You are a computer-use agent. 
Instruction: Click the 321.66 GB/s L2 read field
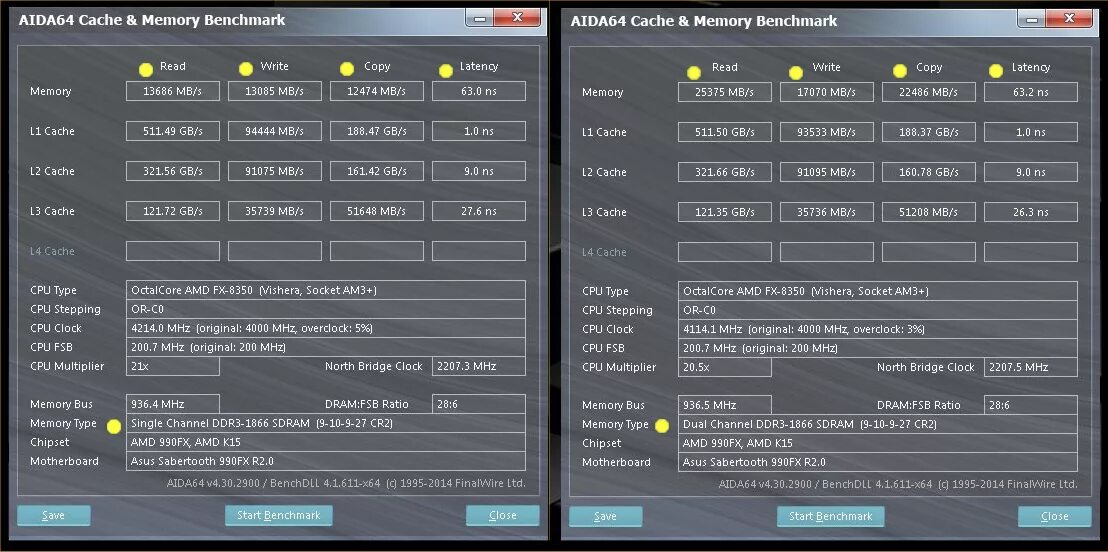[x=724, y=172]
